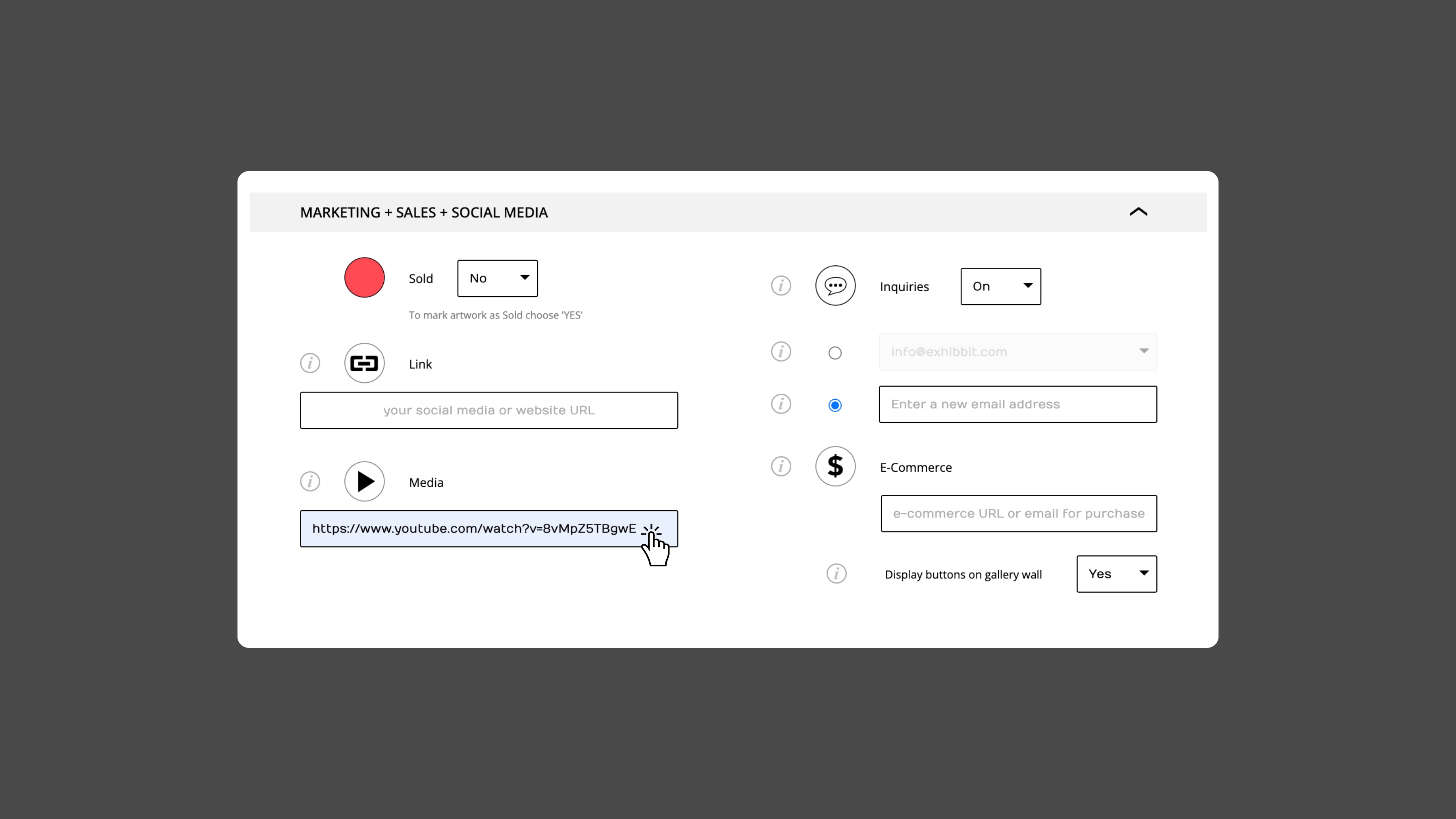Viewport: 1456px width, 819px height.
Task: Select the info@exhibbit.com radio button
Action: coord(834,353)
